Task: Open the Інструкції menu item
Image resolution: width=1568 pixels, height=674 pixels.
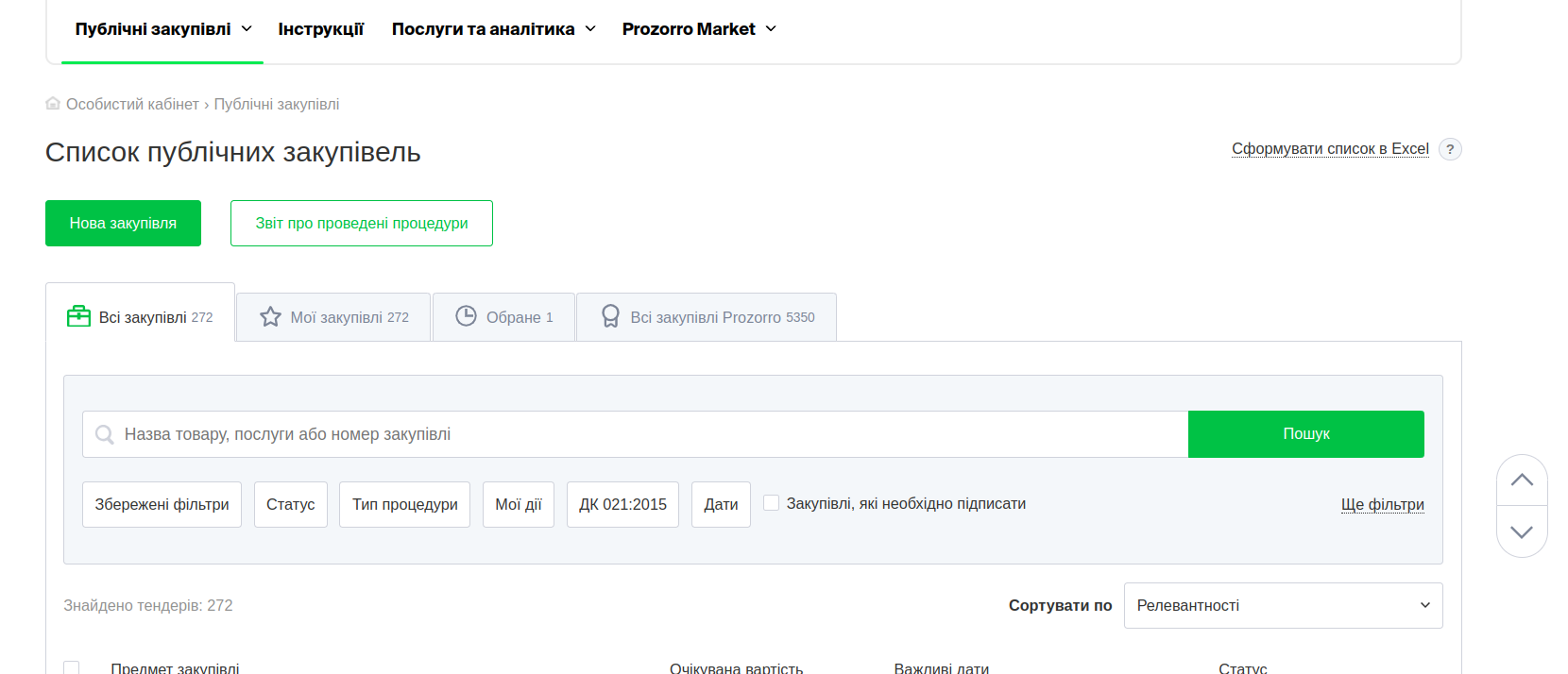Action: point(320,29)
